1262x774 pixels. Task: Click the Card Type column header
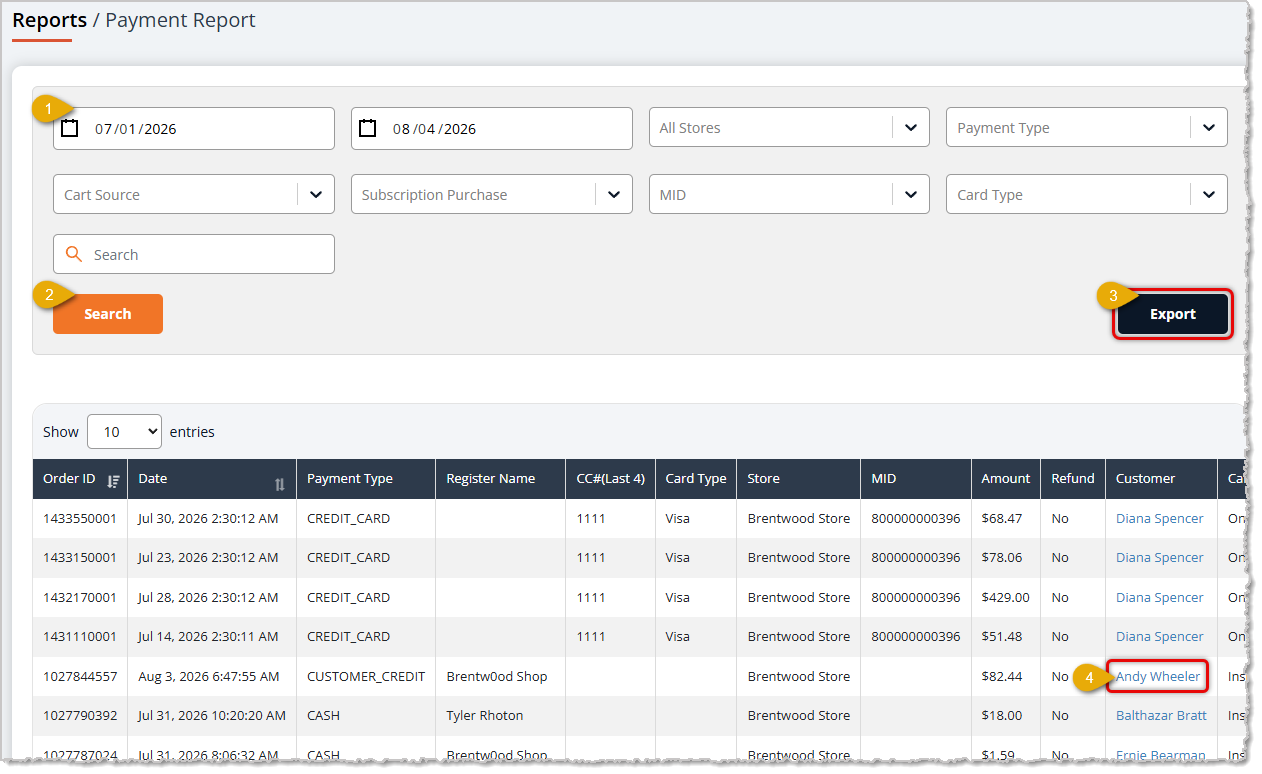(x=696, y=479)
